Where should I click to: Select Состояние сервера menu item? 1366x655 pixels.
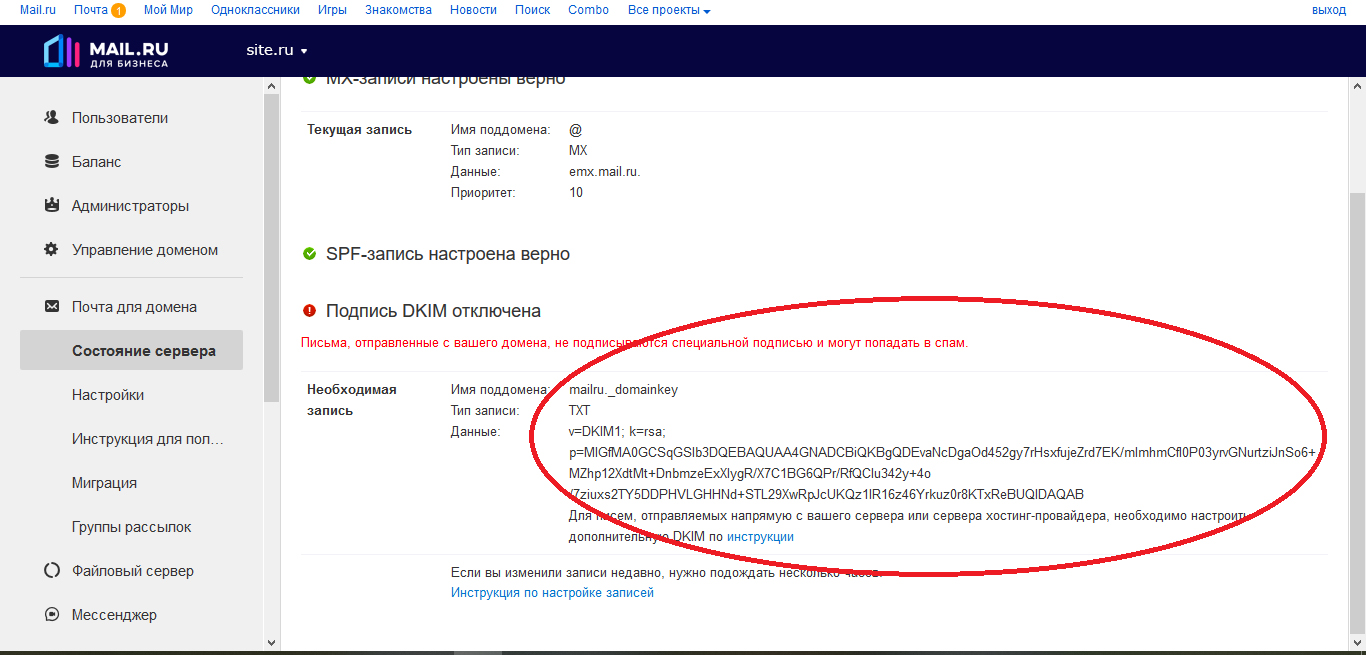(131, 350)
